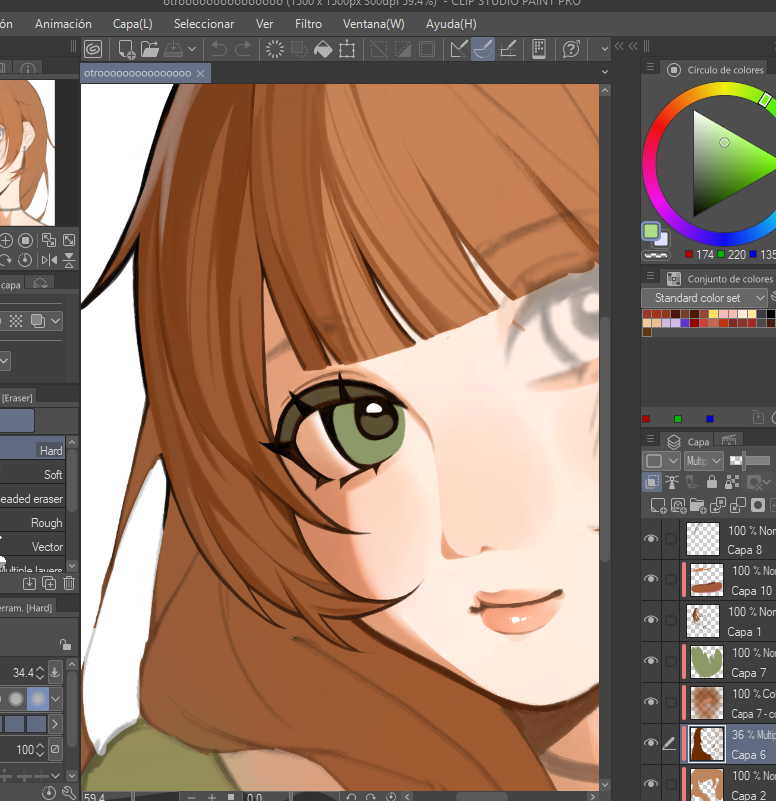Click the duplicate sub tool icon

49,583
